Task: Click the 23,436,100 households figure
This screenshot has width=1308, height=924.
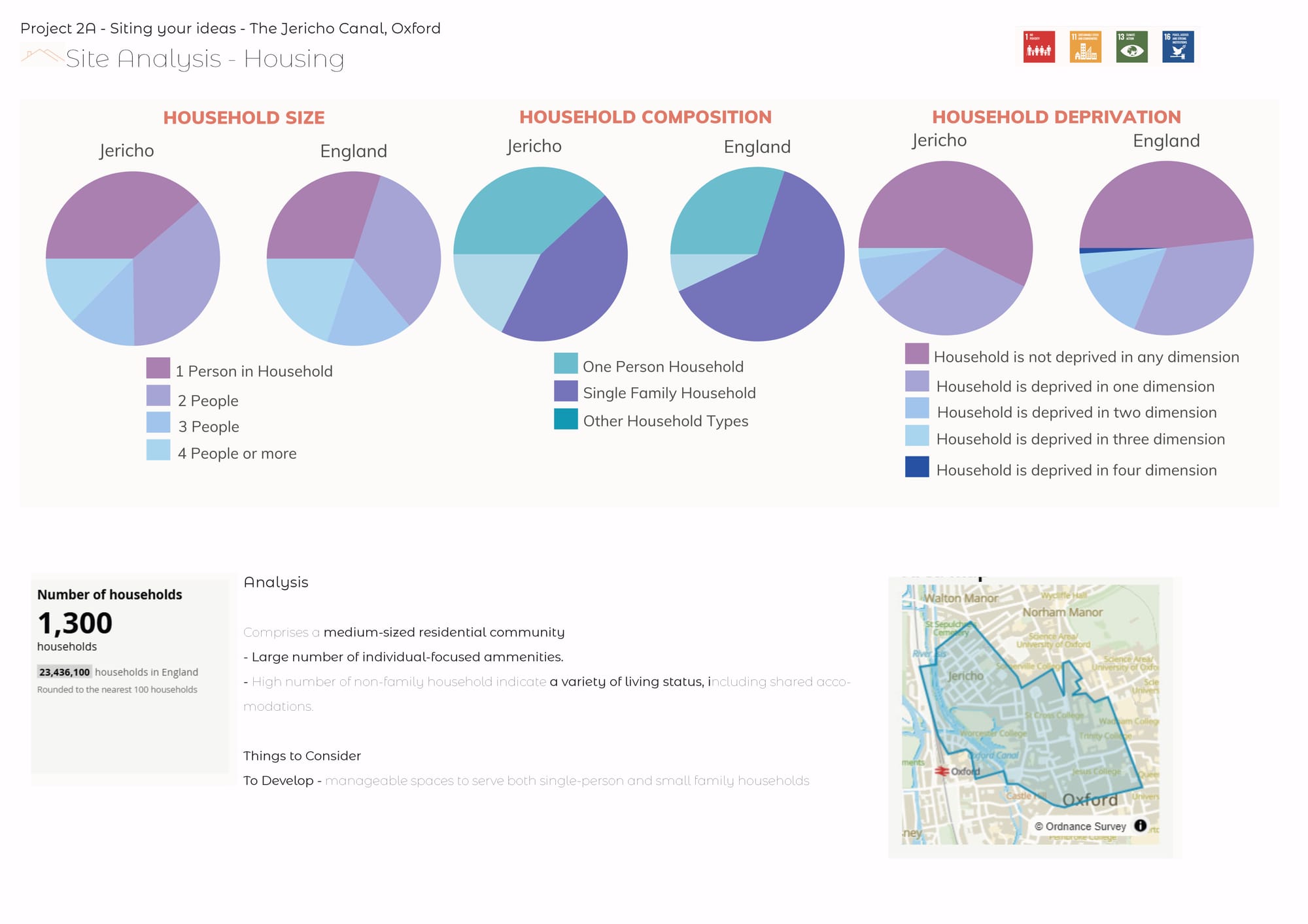Action: [x=64, y=672]
